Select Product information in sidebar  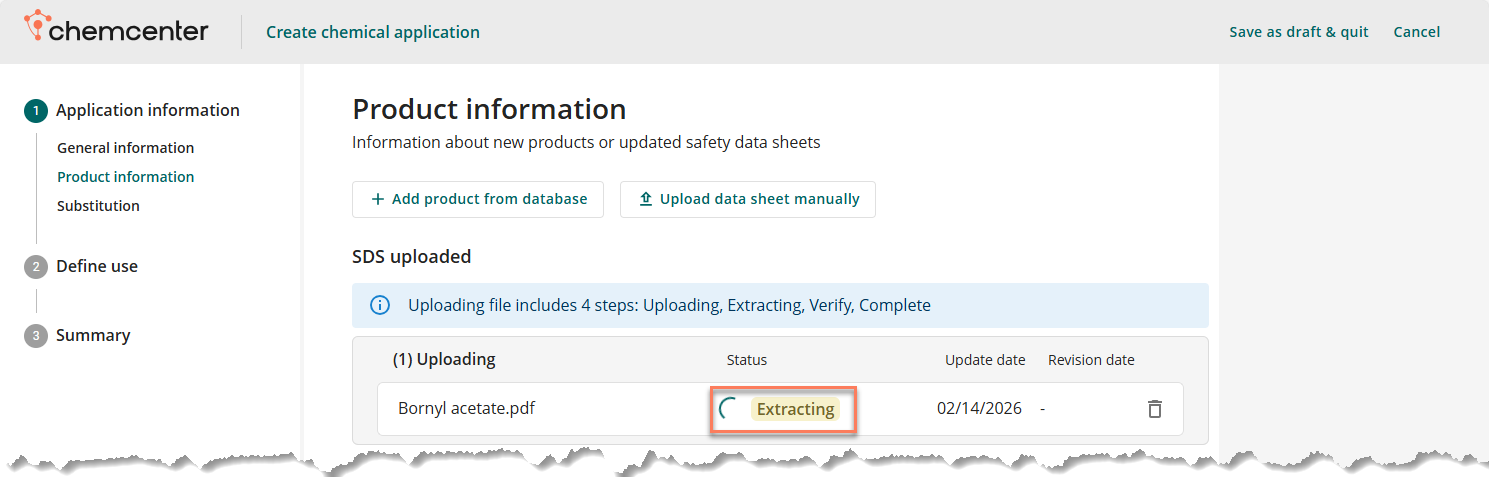click(125, 177)
